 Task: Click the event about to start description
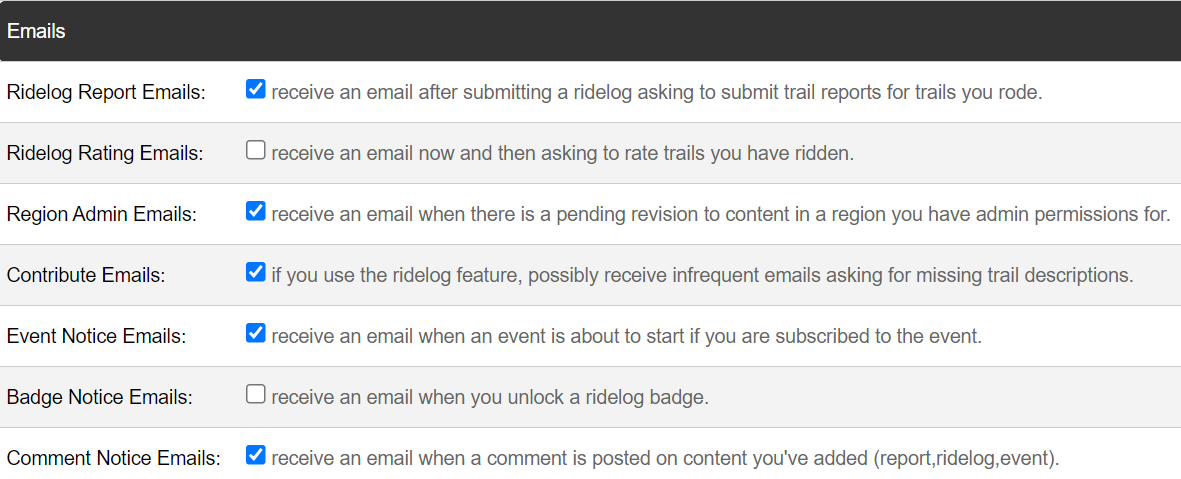626,337
